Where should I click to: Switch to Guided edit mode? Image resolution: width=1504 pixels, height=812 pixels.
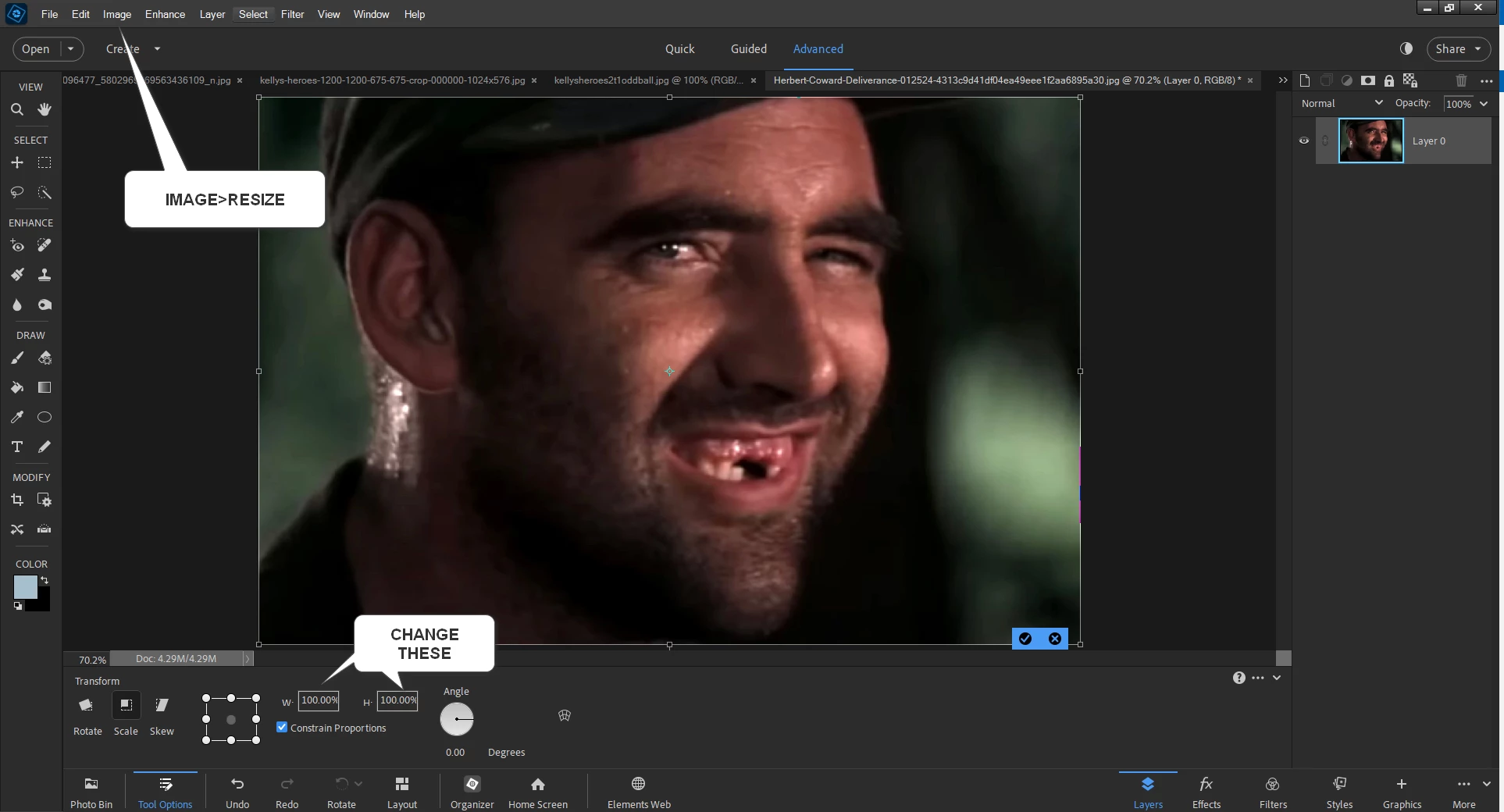[748, 48]
